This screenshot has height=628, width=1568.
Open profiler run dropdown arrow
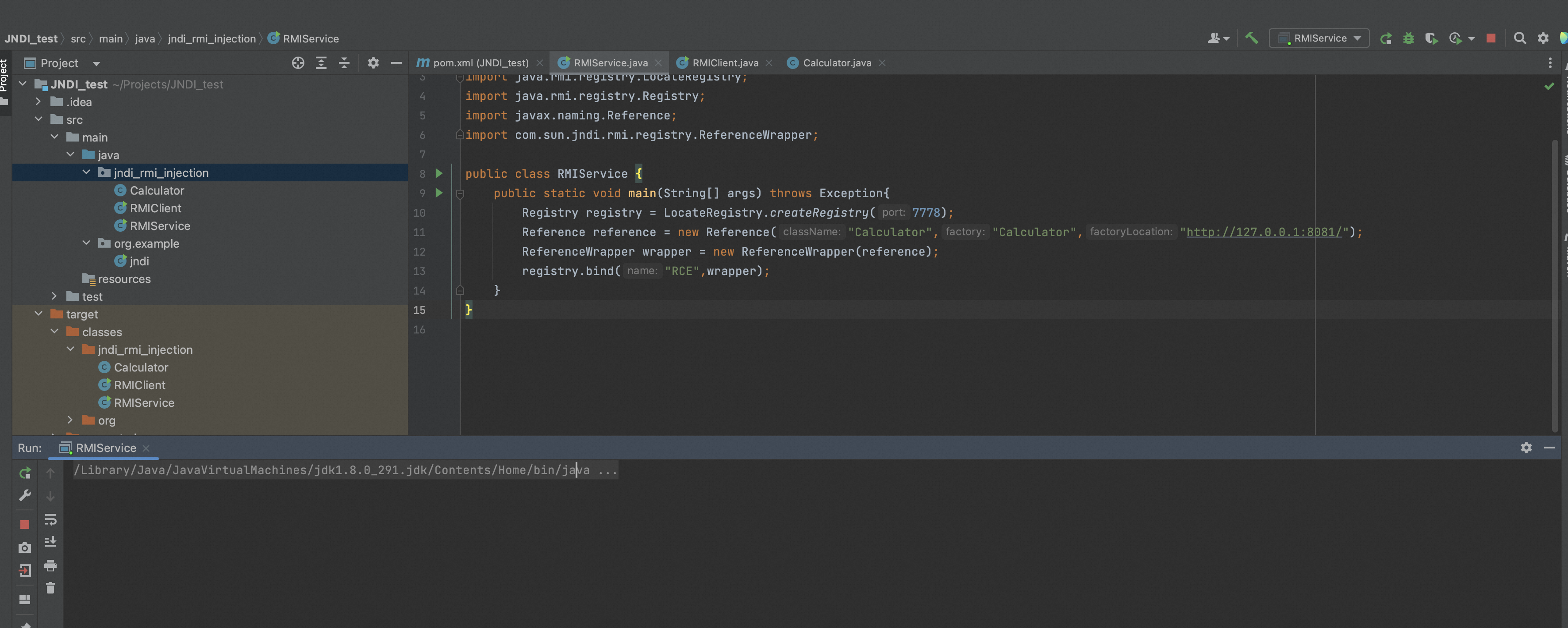1472,39
